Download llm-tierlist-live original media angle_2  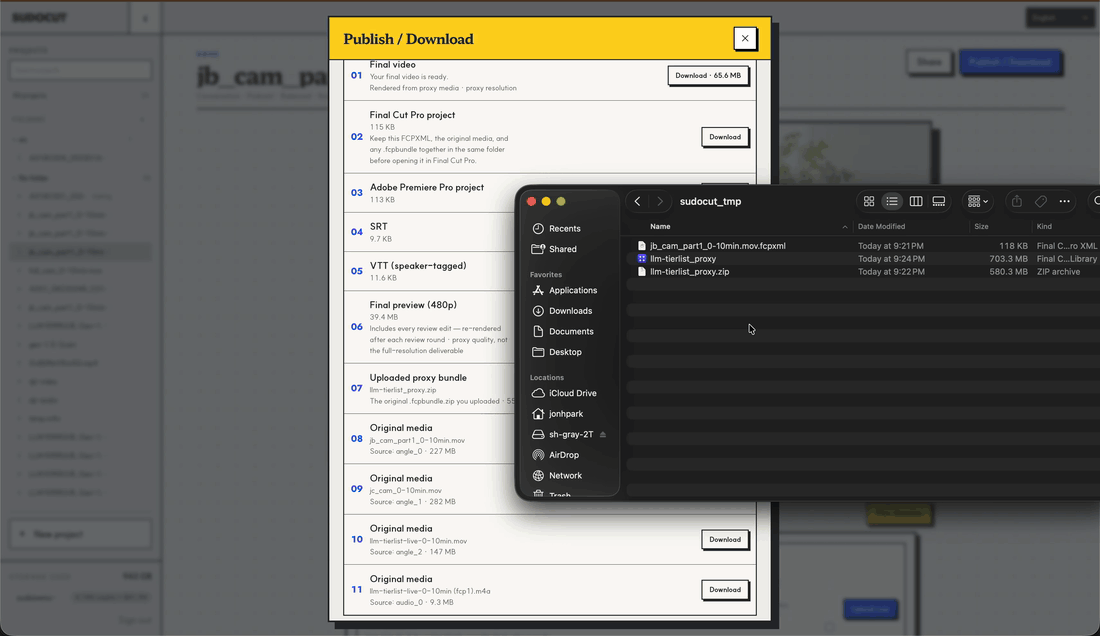725,539
